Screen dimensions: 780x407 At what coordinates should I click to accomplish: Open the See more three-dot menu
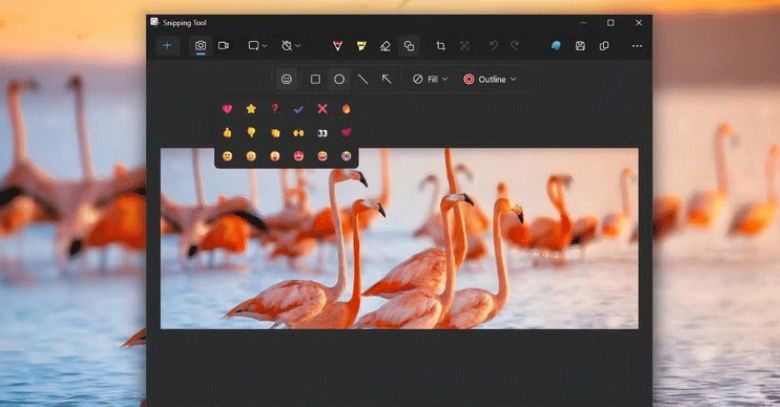[x=637, y=46]
